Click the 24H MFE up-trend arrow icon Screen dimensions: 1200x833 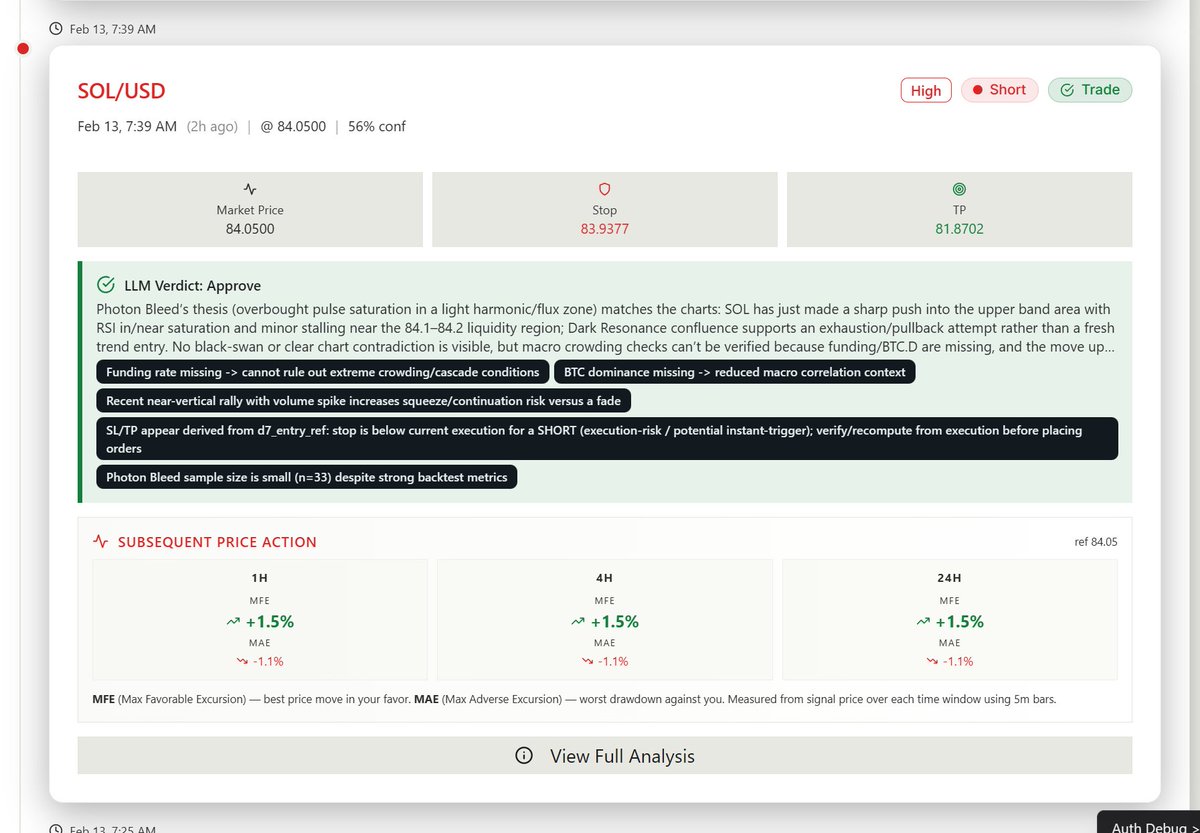point(924,621)
